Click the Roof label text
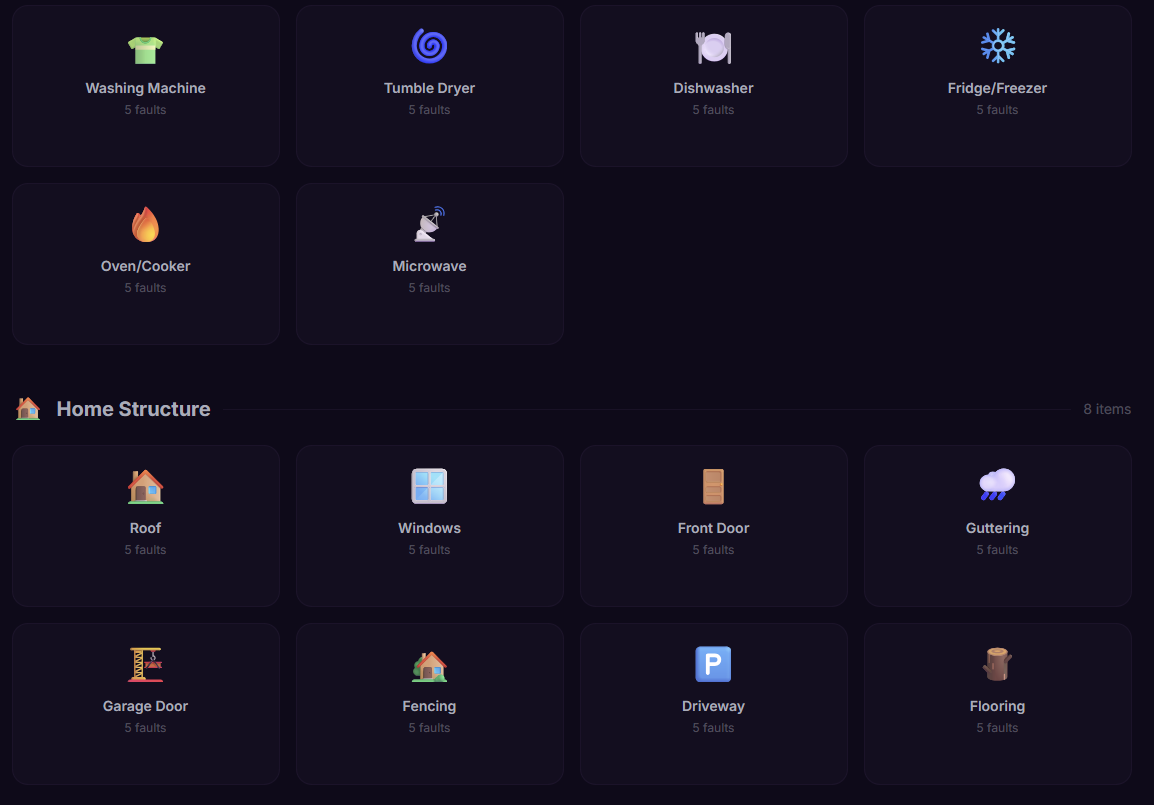Image resolution: width=1154 pixels, height=805 pixels. (145, 528)
